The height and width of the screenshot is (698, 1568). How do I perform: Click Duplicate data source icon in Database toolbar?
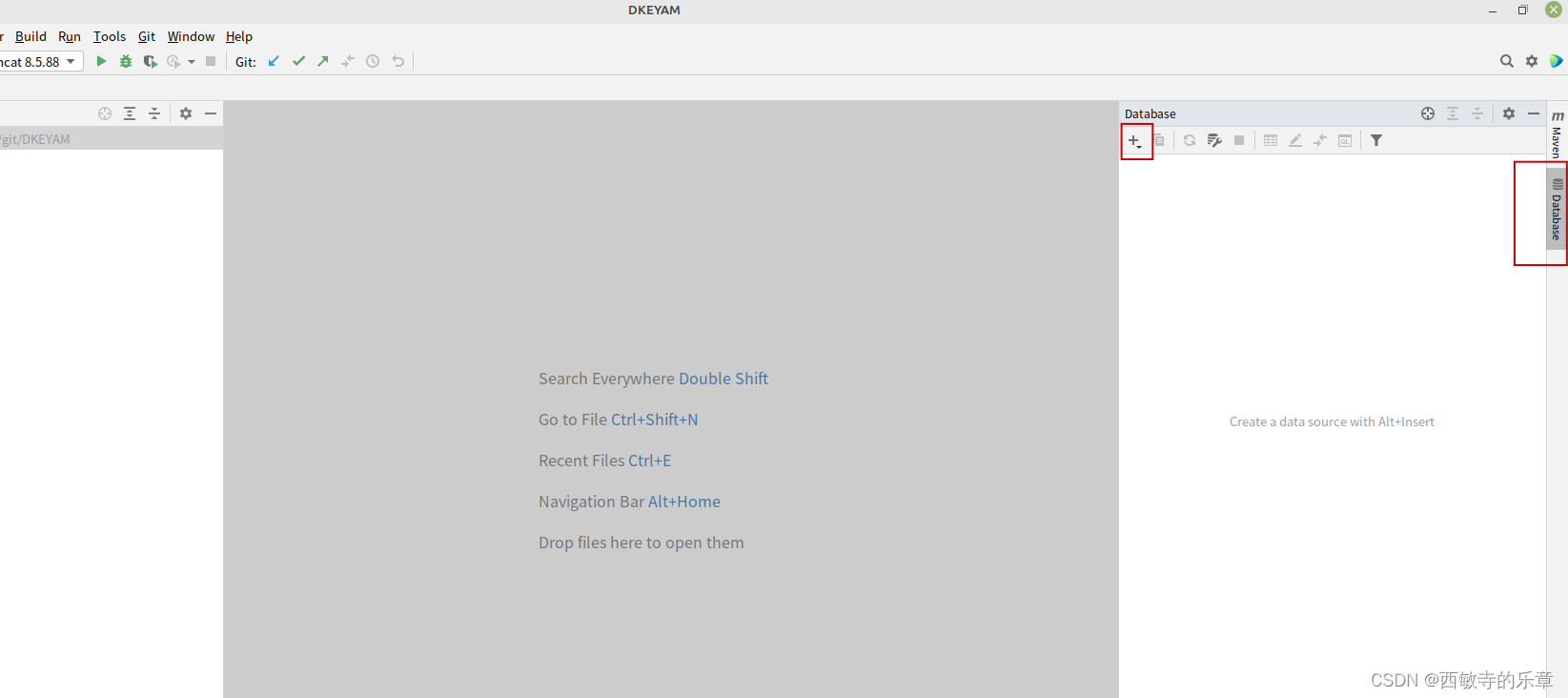coord(1159,140)
